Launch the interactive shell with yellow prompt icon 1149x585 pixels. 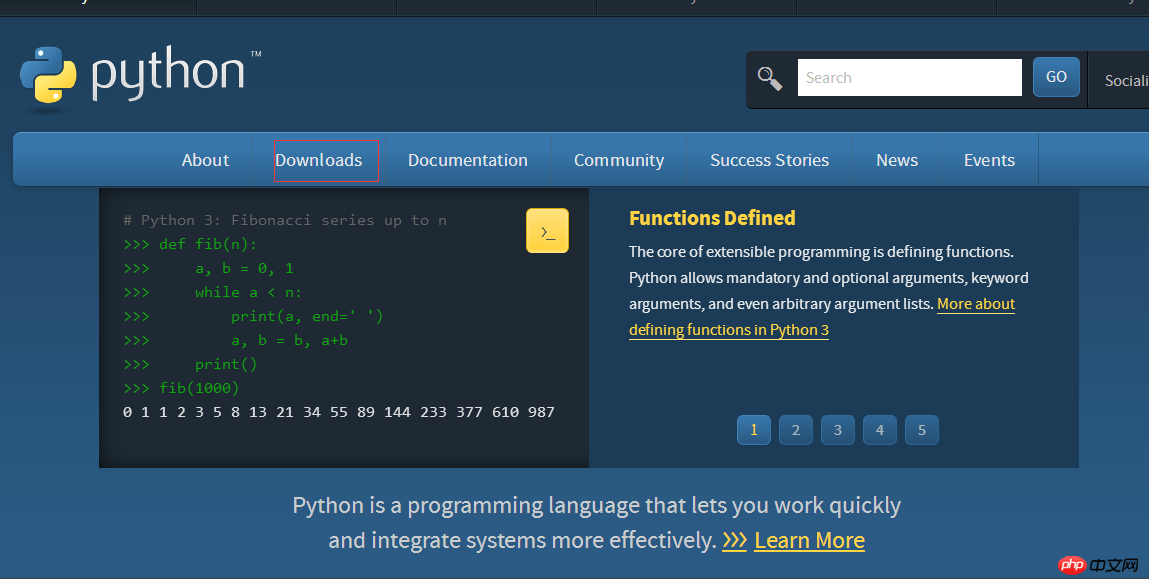(x=547, y=231)
